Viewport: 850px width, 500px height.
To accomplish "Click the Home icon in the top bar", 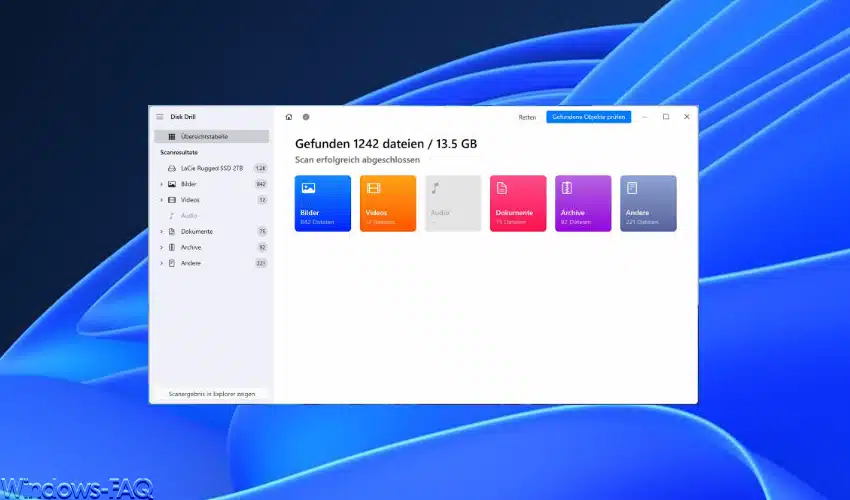I will [x=289, y=117].
